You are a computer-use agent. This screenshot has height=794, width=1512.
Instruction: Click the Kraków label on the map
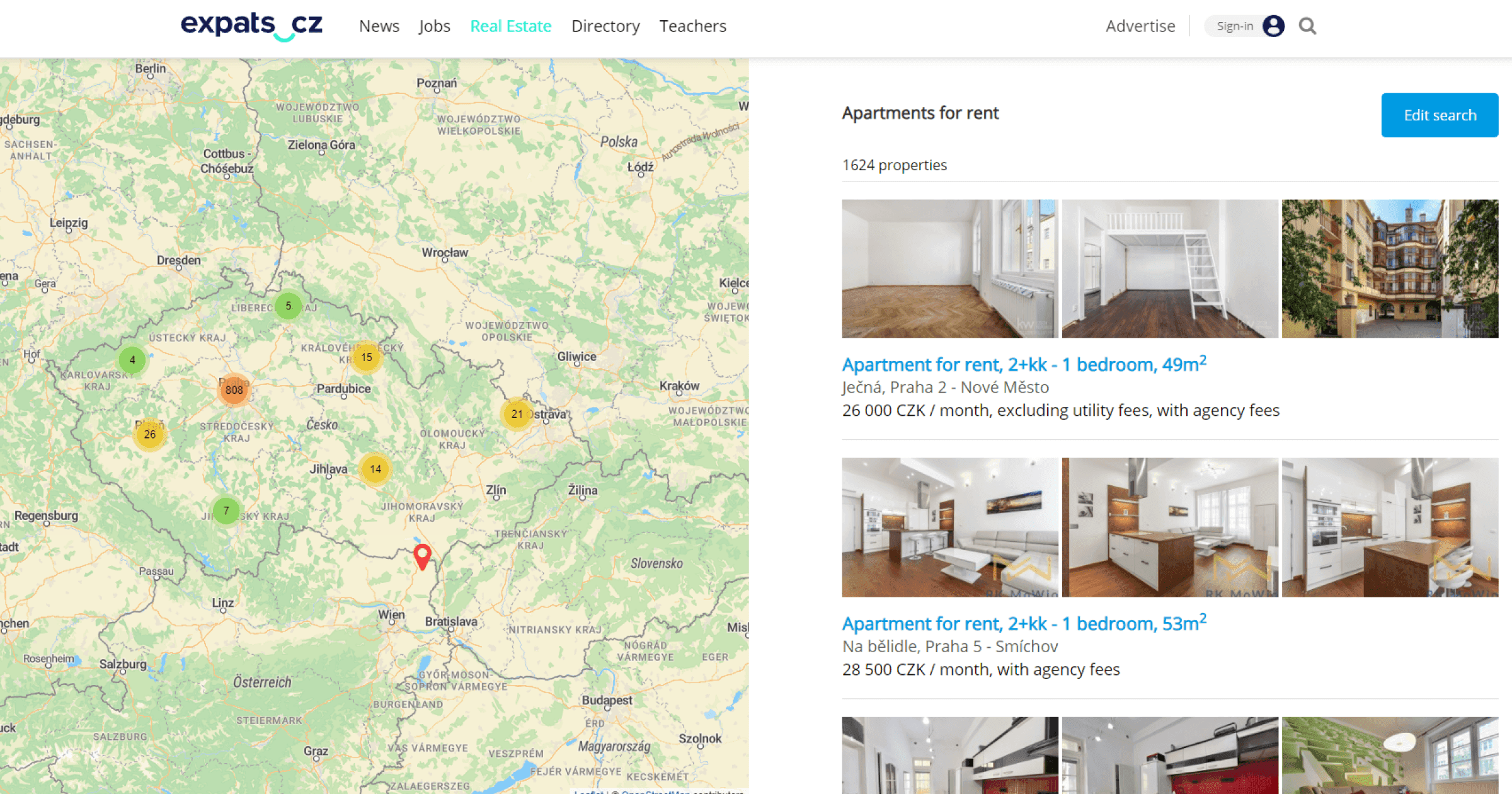[679, 386]
